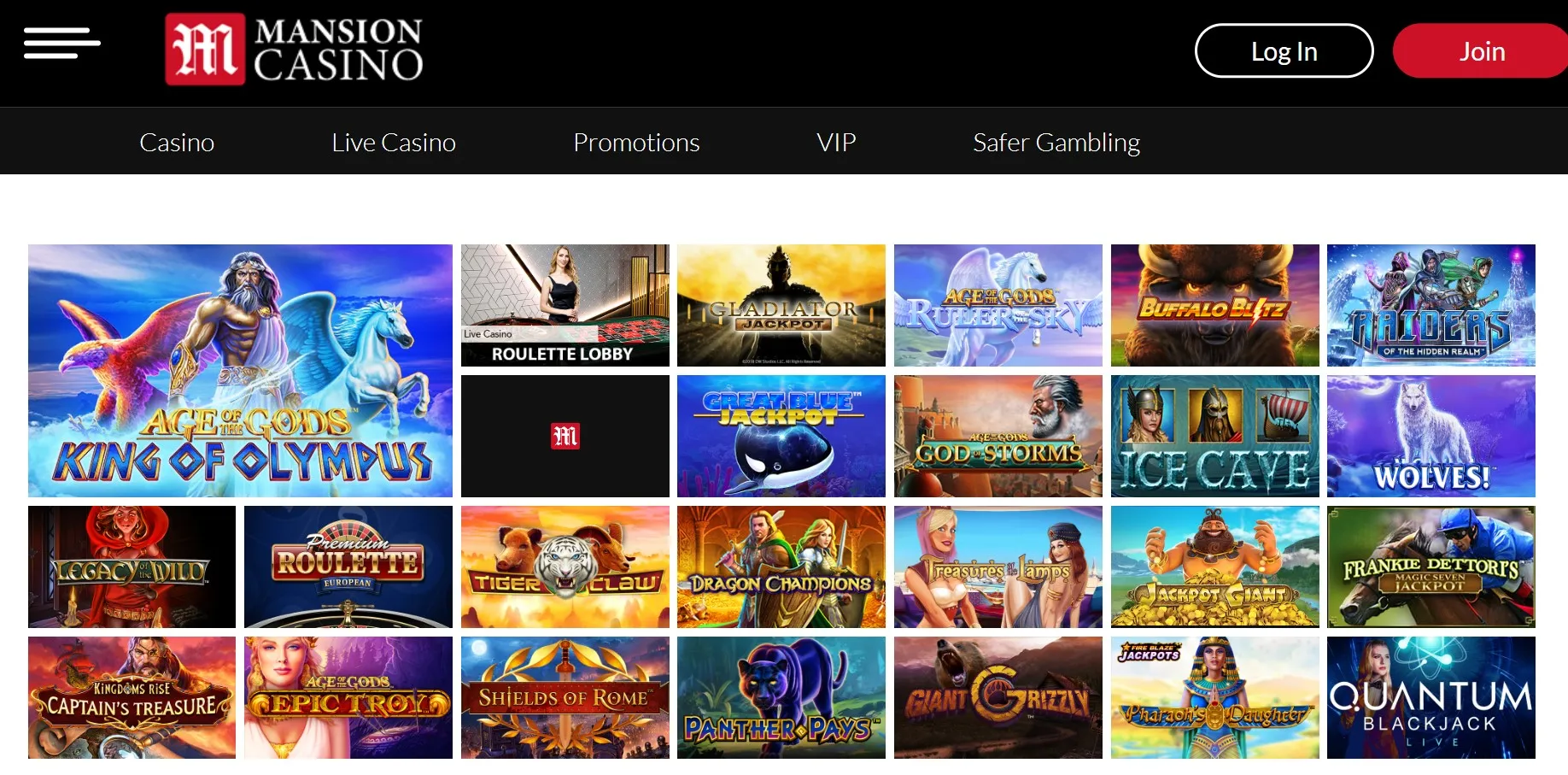Select the Panther Pays game thumbnail
This screenshot has width=1568, height=775.
pyautogui.click(x=781, y=697)
